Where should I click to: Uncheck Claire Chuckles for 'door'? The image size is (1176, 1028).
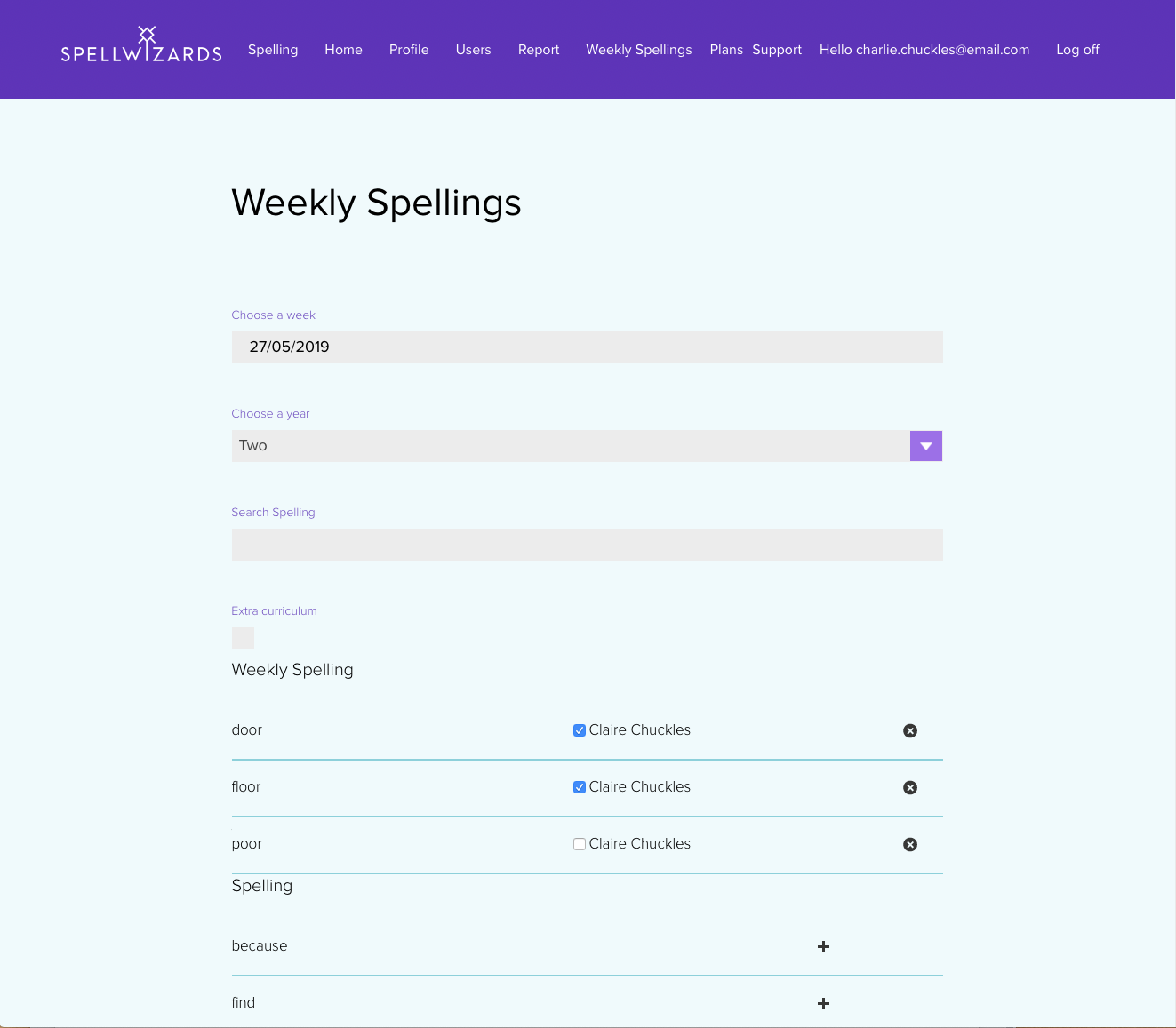(x=580, y=730)
